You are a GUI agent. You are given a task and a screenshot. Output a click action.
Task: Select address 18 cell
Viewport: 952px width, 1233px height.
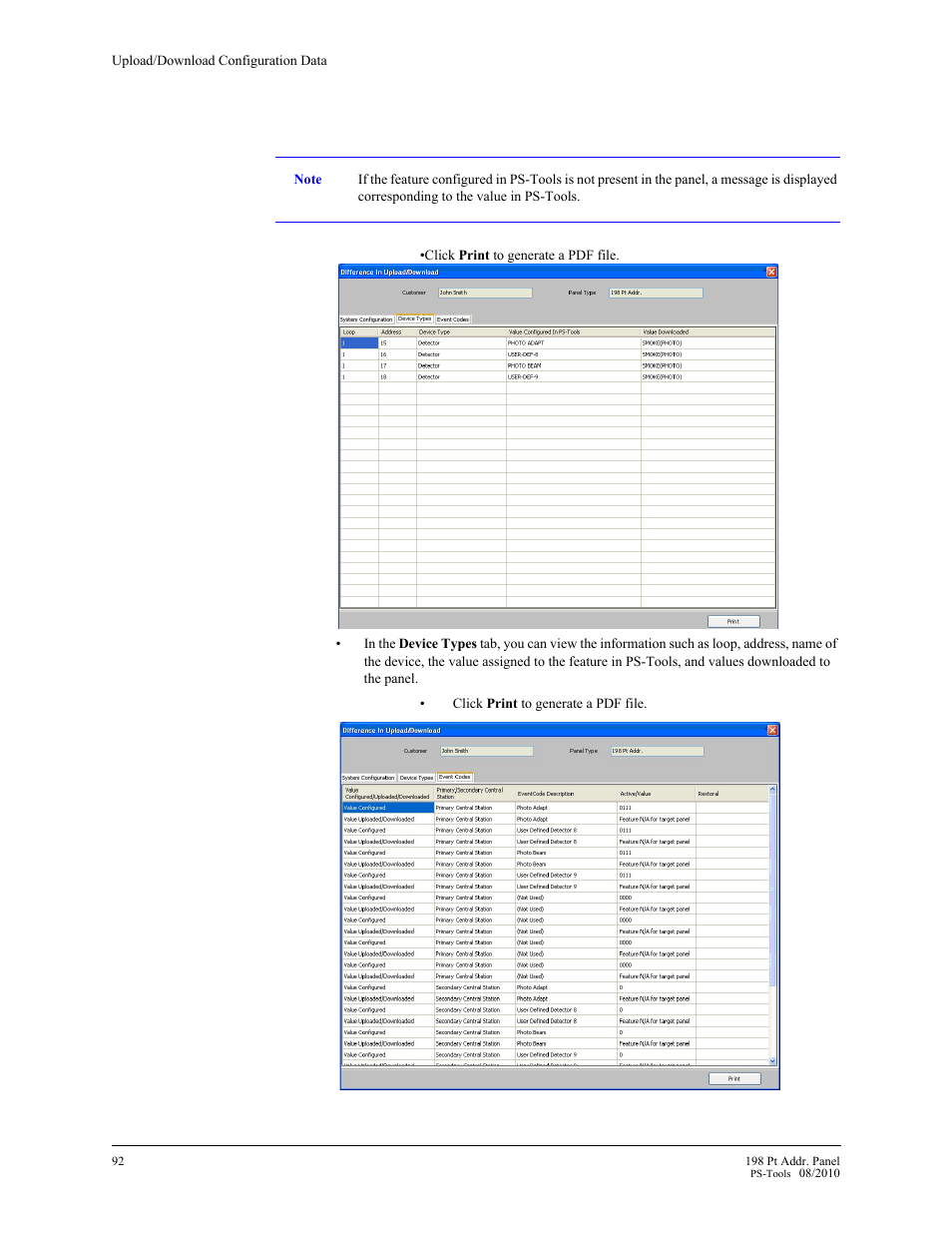point(397,377)
